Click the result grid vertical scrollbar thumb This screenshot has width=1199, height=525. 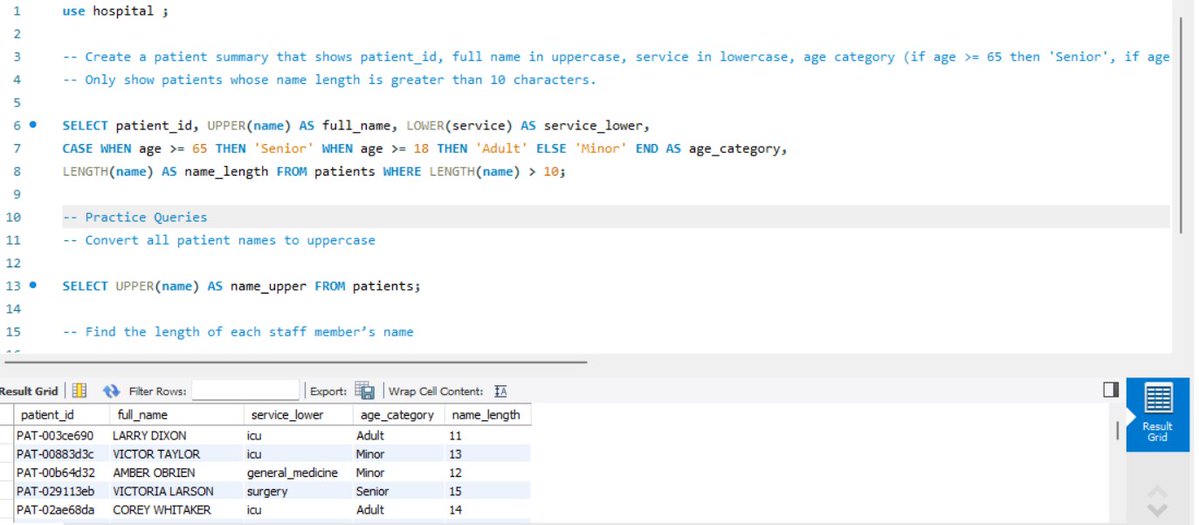[1118, 429]
